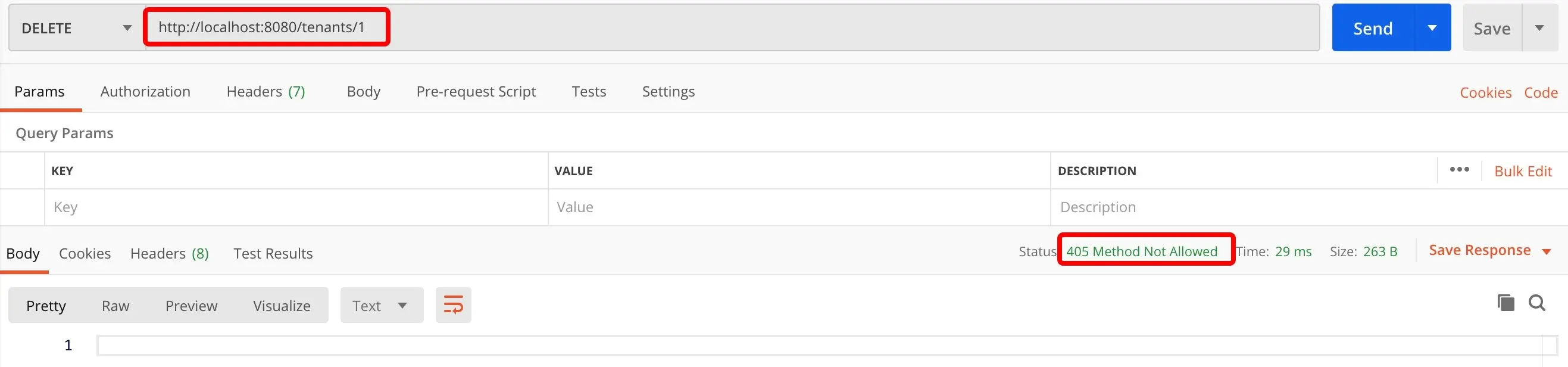The height and width of the screenshot is (367, 1568).
Task: Open the three-dots column options
Action: coord(1459,169)
